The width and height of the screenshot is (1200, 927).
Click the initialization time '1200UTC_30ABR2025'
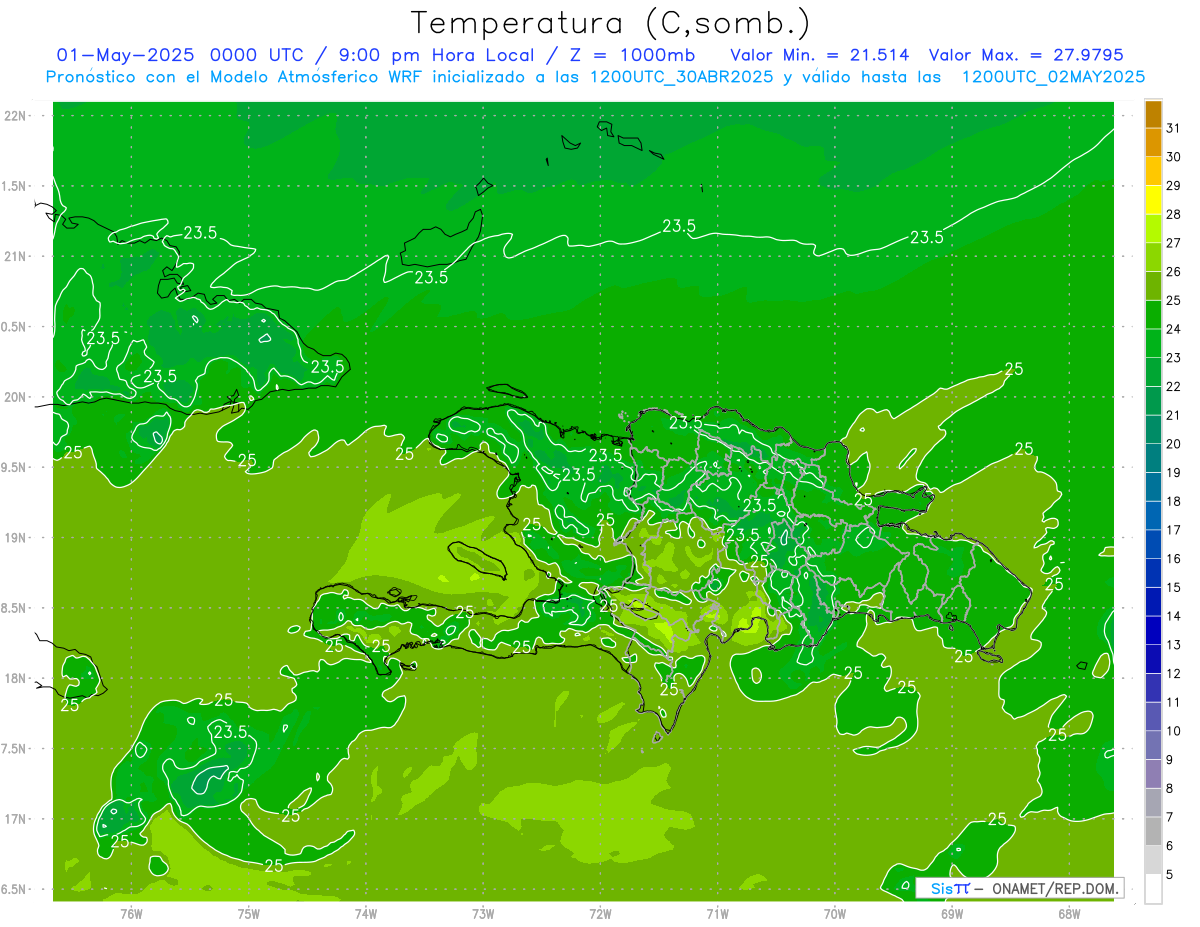pyautogui.click(x=681, y=77)
